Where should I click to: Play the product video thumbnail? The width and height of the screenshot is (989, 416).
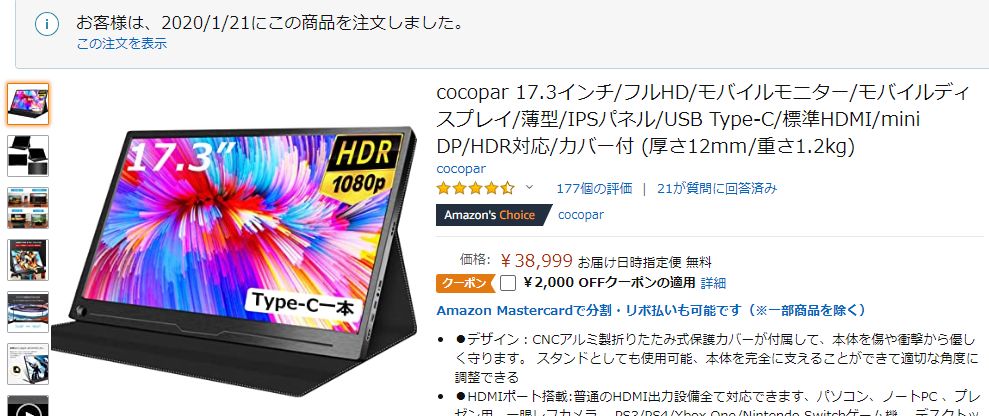click(28, 406)
